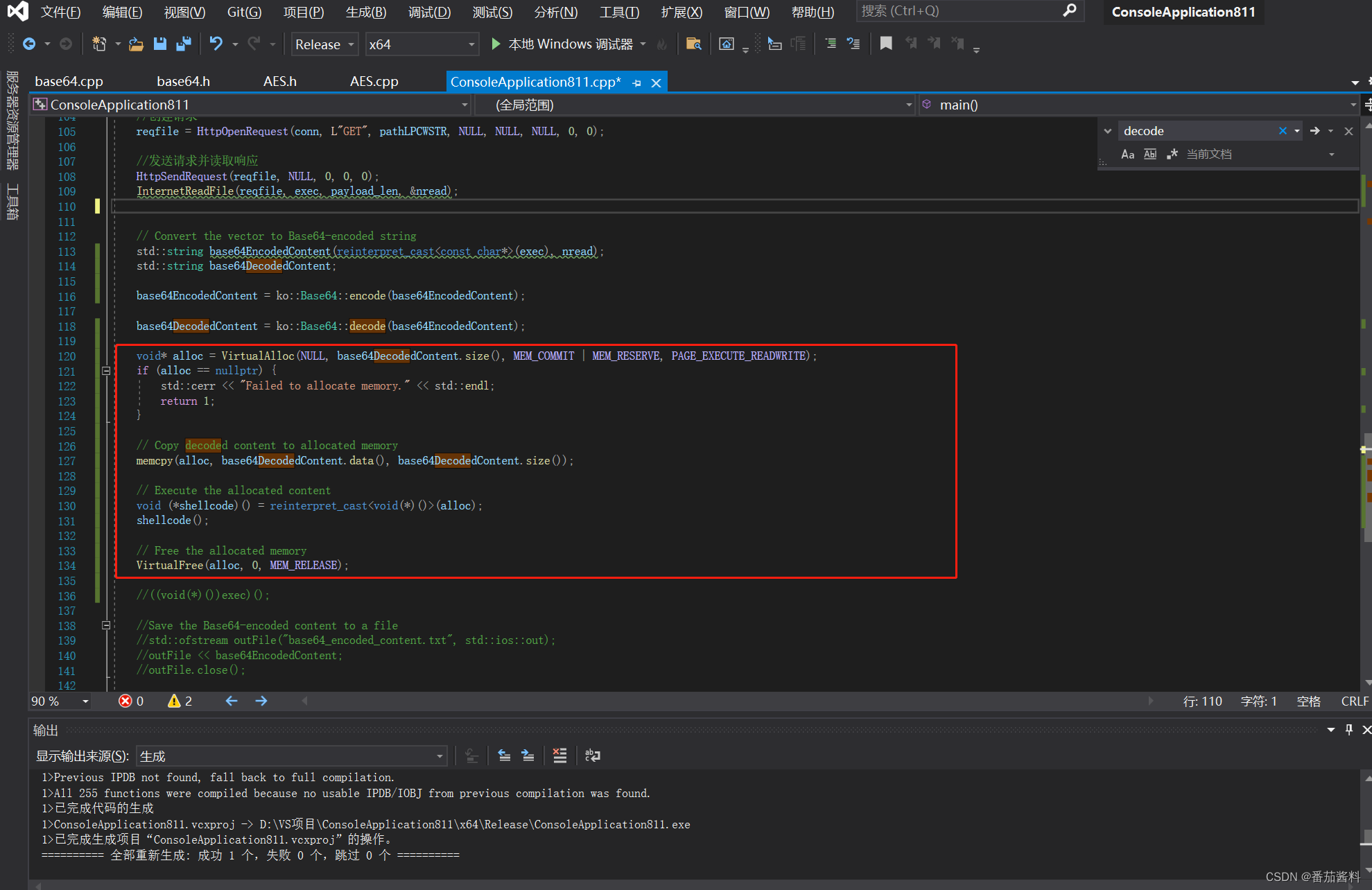The height and width of the screenshot is (890, 1372).
Task: Pin the ConsoleApplication811.cpp tab
Action: 636,83
